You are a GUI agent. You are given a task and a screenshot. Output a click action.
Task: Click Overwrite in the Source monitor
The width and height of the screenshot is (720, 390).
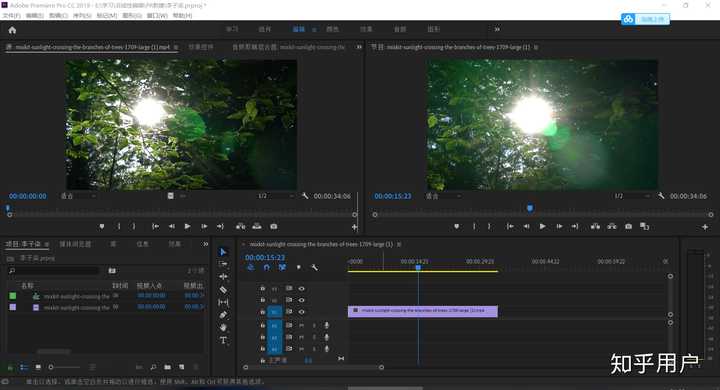257,226
